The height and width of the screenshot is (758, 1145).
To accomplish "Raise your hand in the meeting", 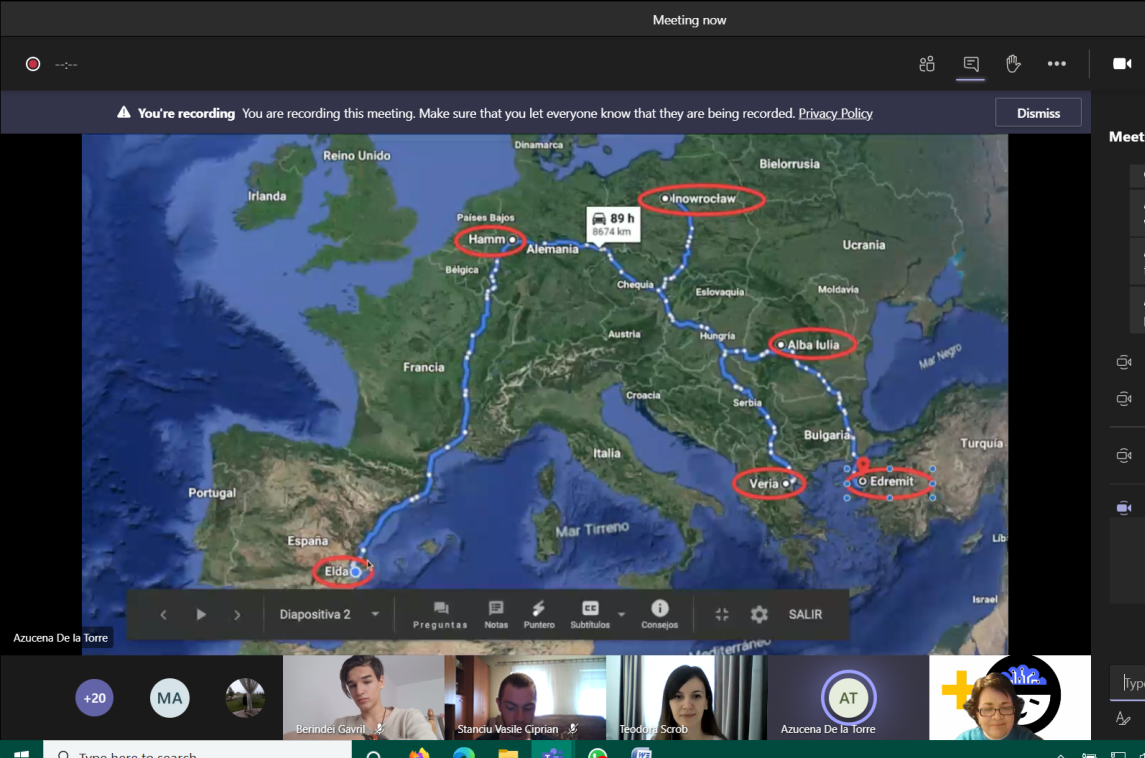I will pyautogui.click(x=1013, y=64).
